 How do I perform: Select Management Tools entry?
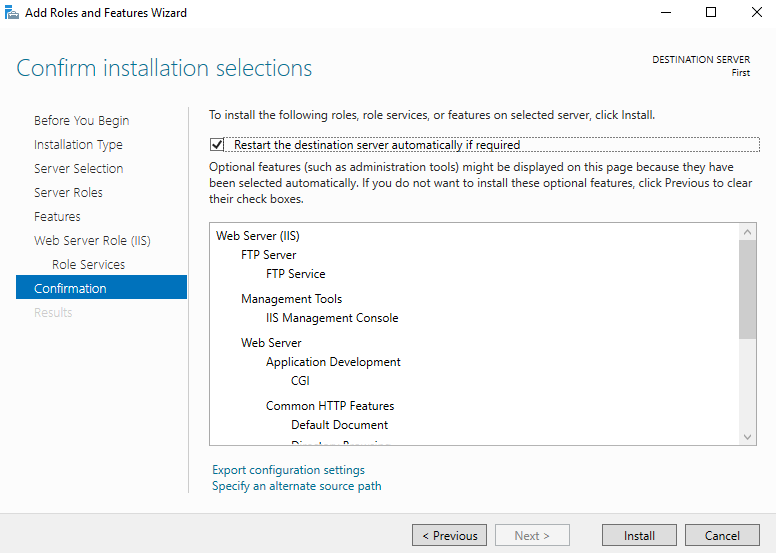coord(291,299)
